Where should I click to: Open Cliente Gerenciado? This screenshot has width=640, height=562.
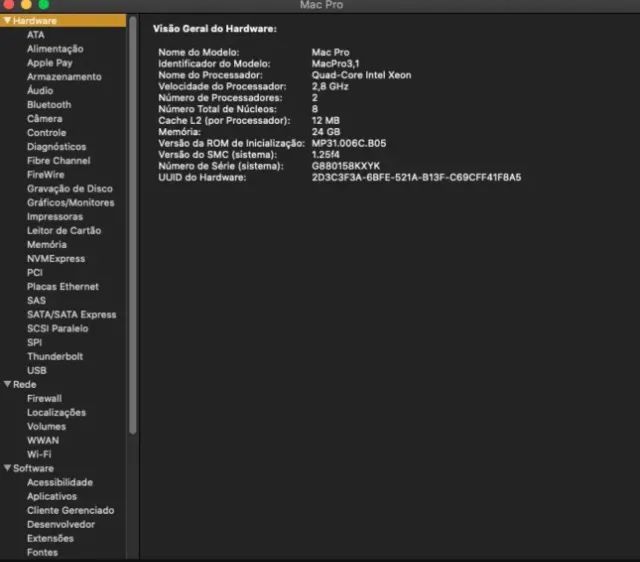tap(71, 510)
